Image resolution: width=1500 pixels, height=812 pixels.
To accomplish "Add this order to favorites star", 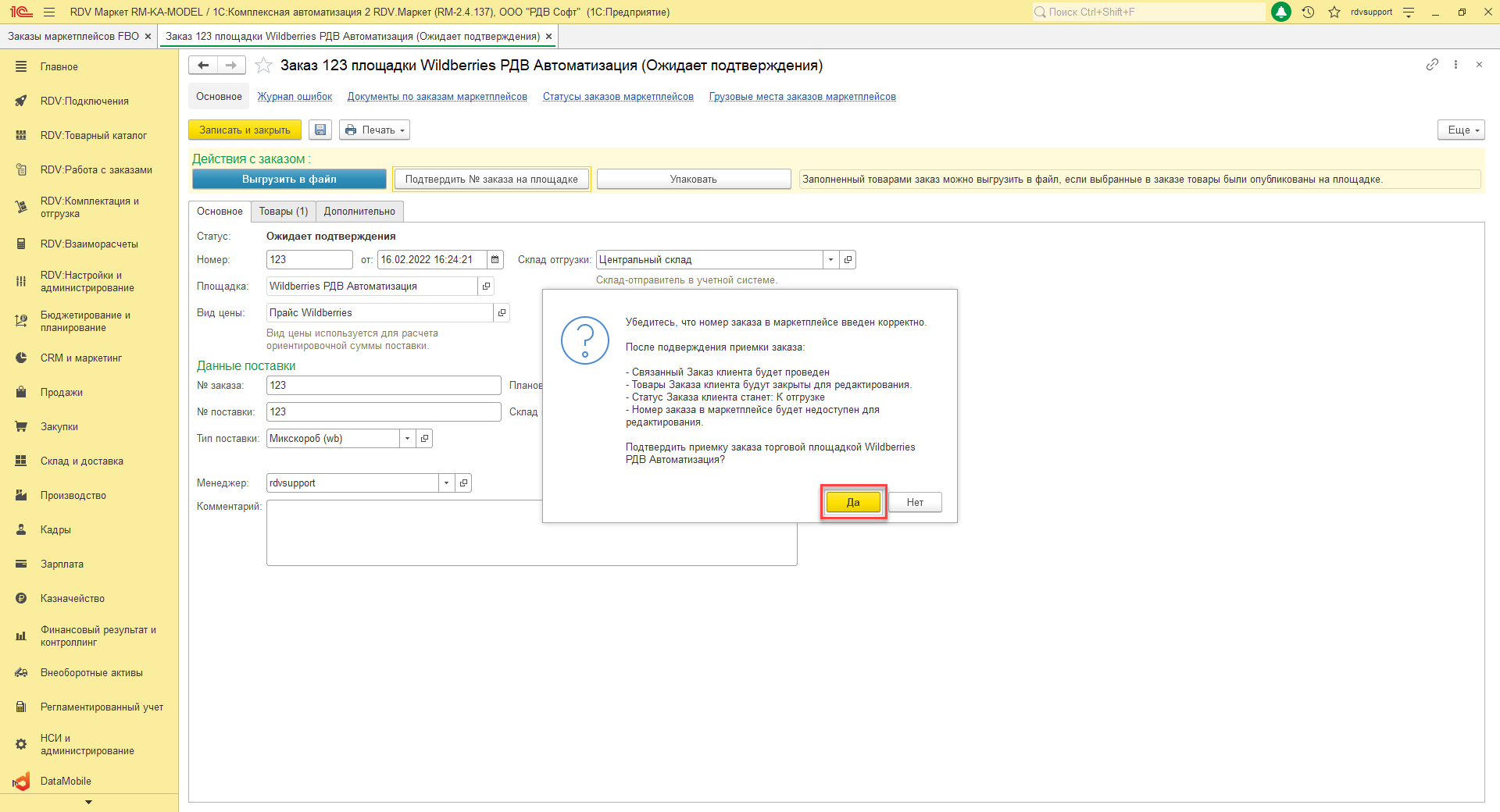I will coord(264,66).
